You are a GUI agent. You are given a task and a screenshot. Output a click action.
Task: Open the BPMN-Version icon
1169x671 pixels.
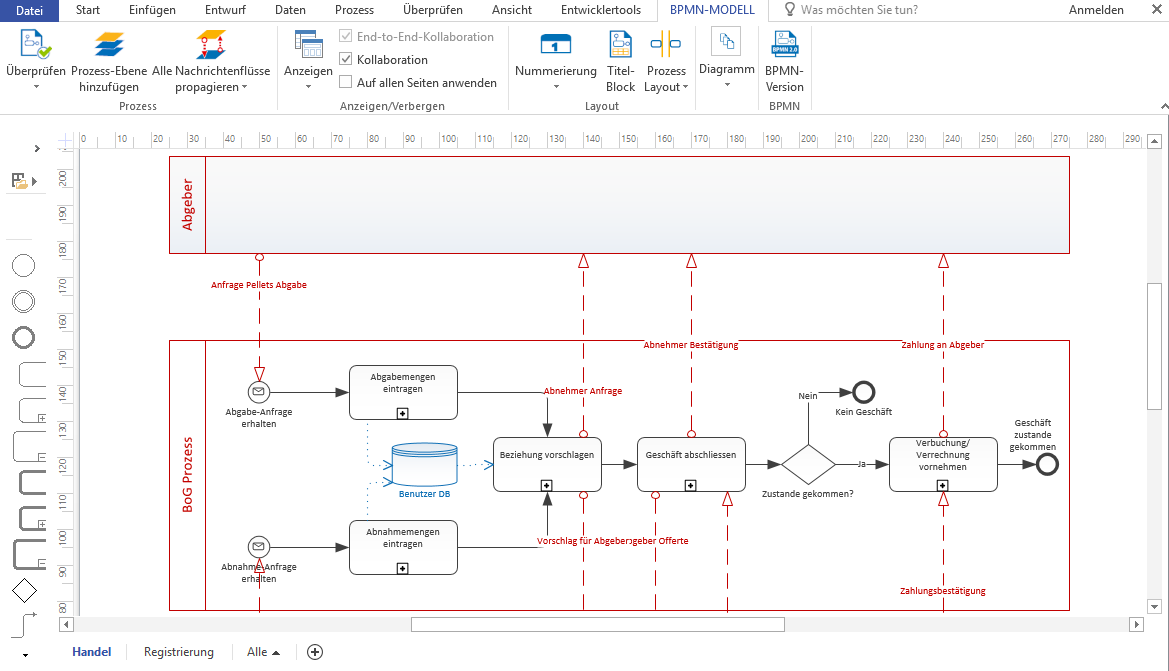coord(784,45)
